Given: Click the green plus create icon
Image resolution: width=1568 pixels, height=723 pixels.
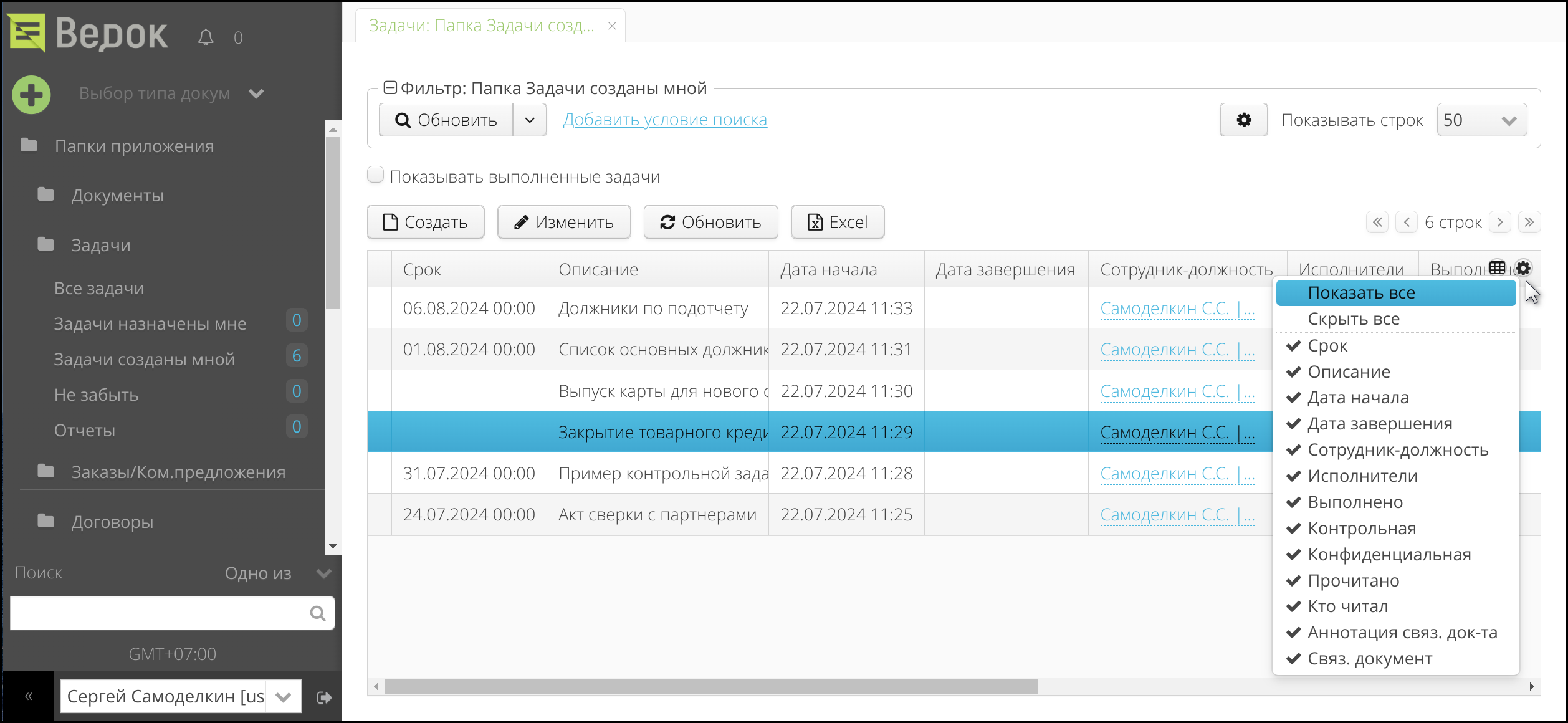Looking at the screenshot, I should [x=31, y=94].
